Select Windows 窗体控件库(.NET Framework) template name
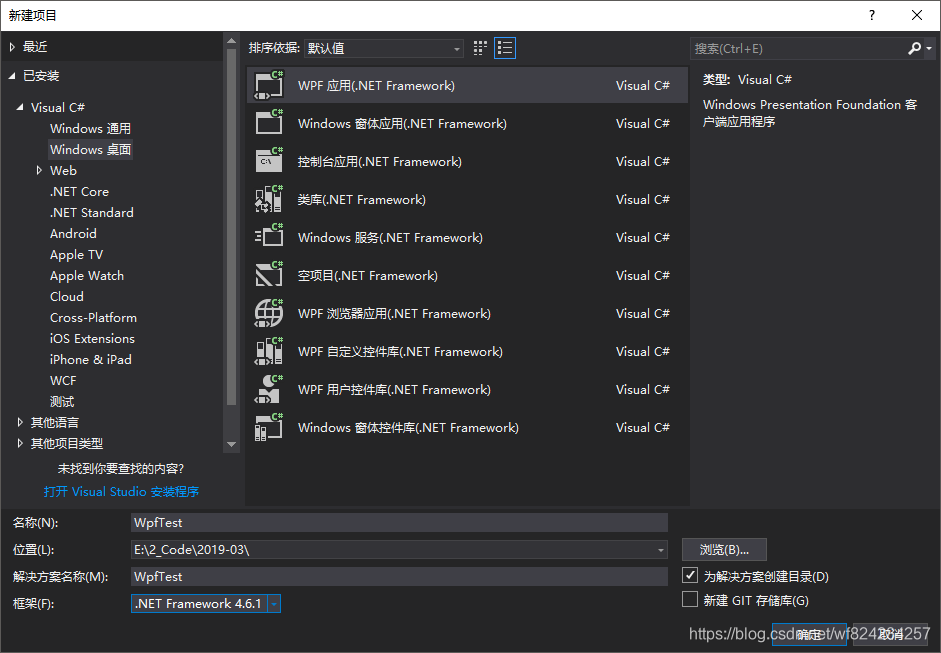The width and height of the screenshot is (941, 653). point(408,427)
